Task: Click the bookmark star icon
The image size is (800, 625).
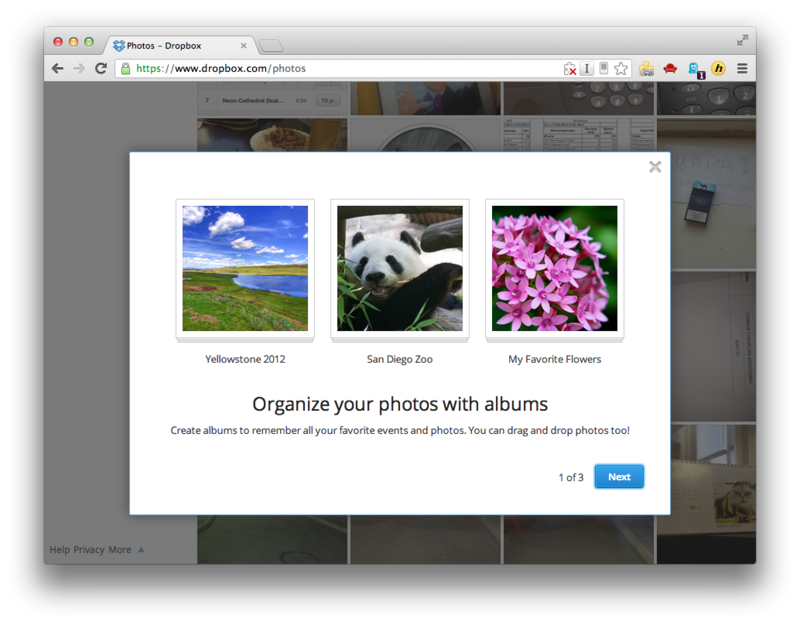Action: [x=621, y=68]
